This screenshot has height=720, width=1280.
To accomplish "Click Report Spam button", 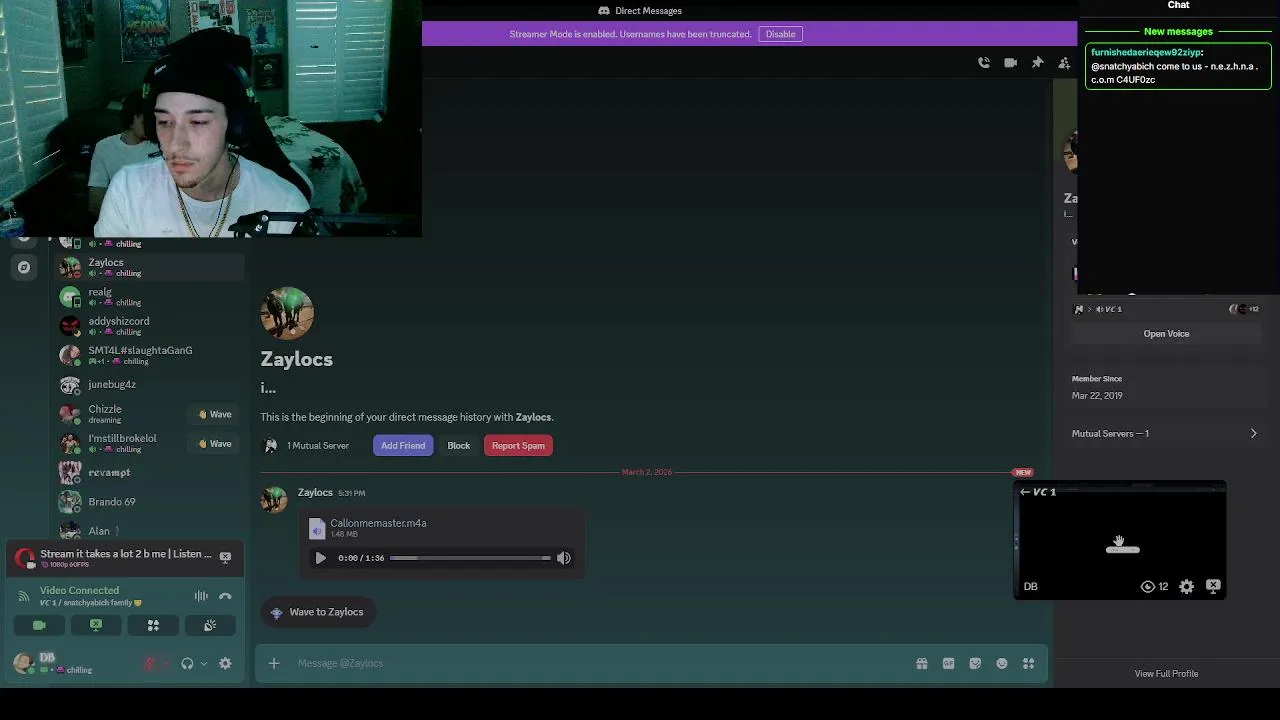I will point(518,446).
